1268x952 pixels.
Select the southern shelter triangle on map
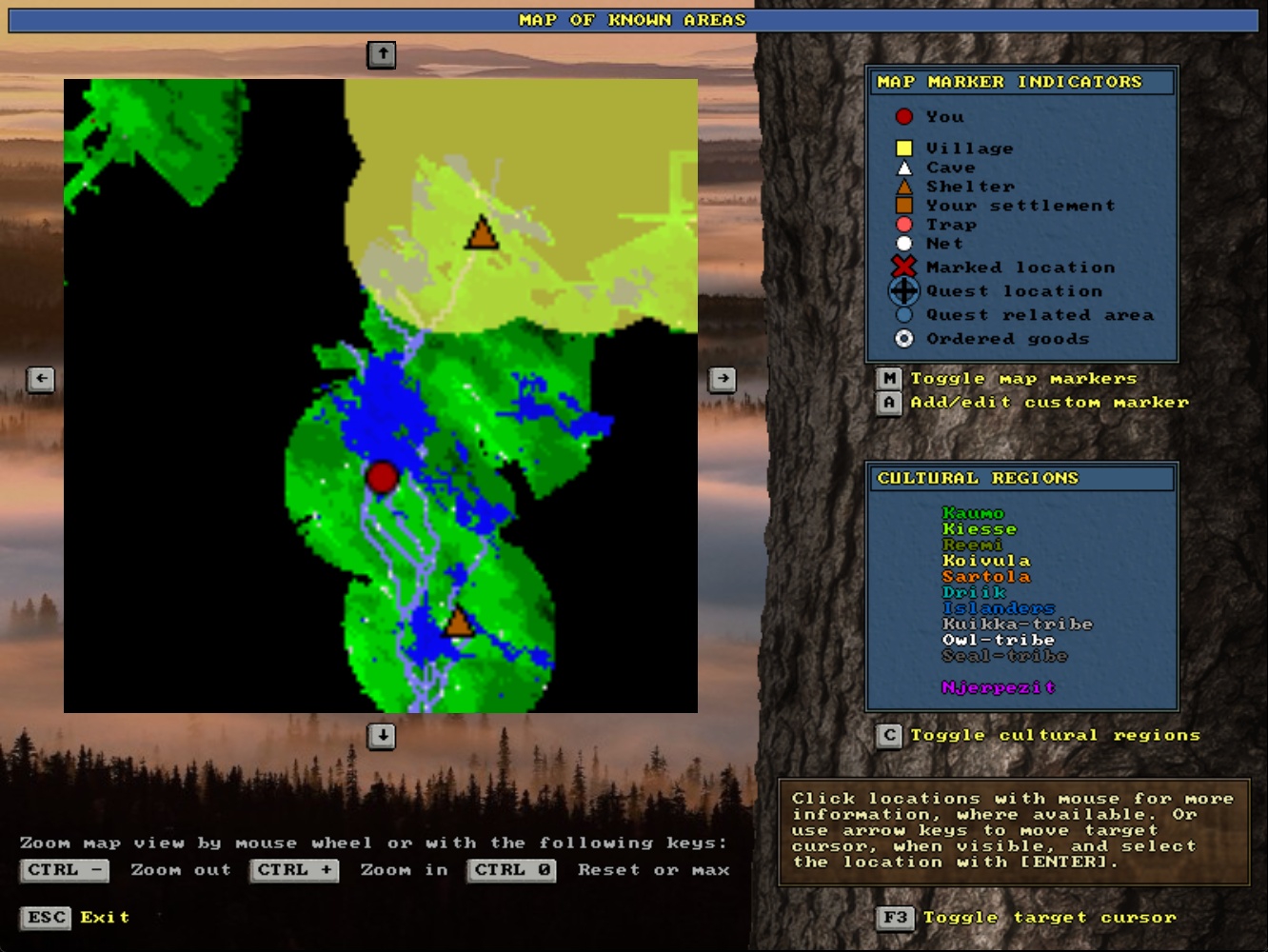point(459,622)
